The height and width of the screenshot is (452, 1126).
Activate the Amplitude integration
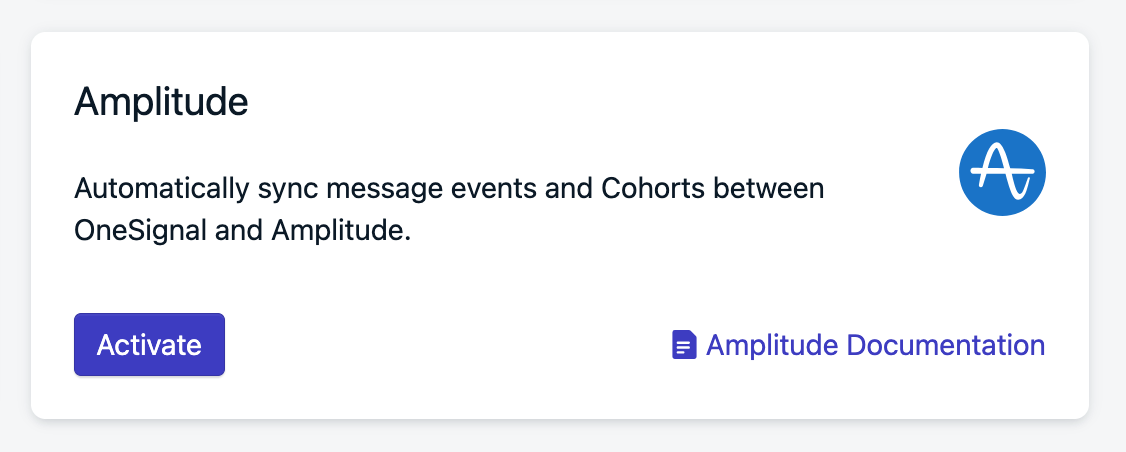point(149,345)
